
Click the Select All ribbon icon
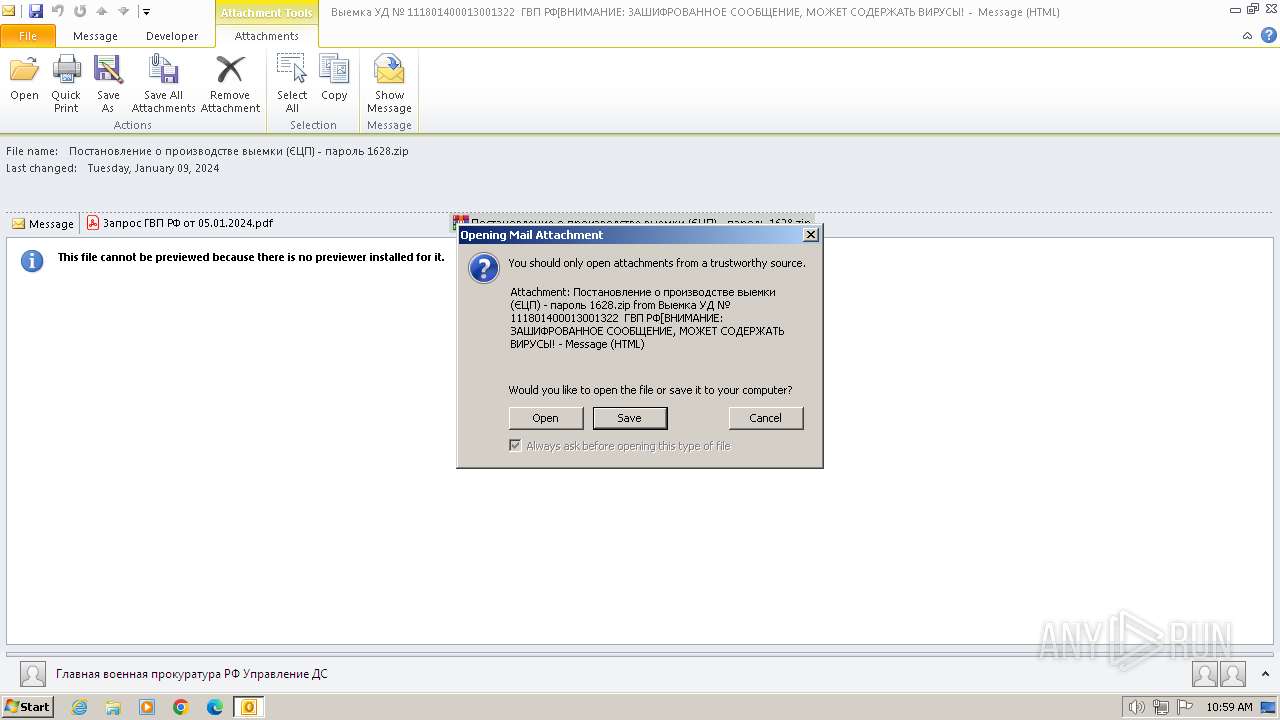coord(292,84)
